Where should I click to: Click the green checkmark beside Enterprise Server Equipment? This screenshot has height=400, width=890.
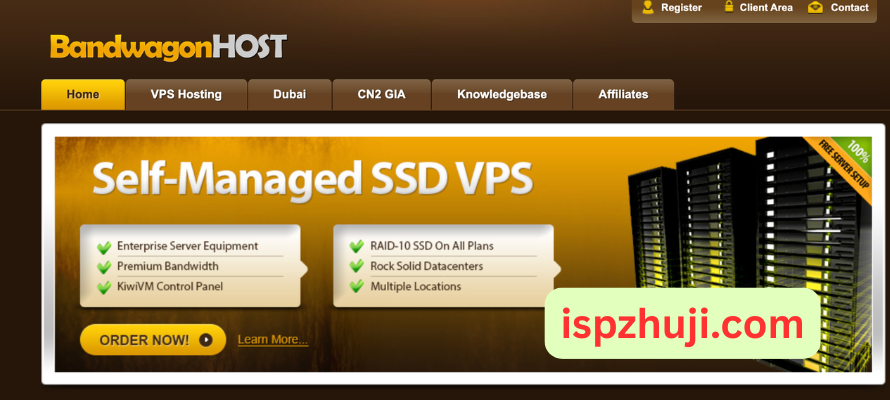click(104, 247)
